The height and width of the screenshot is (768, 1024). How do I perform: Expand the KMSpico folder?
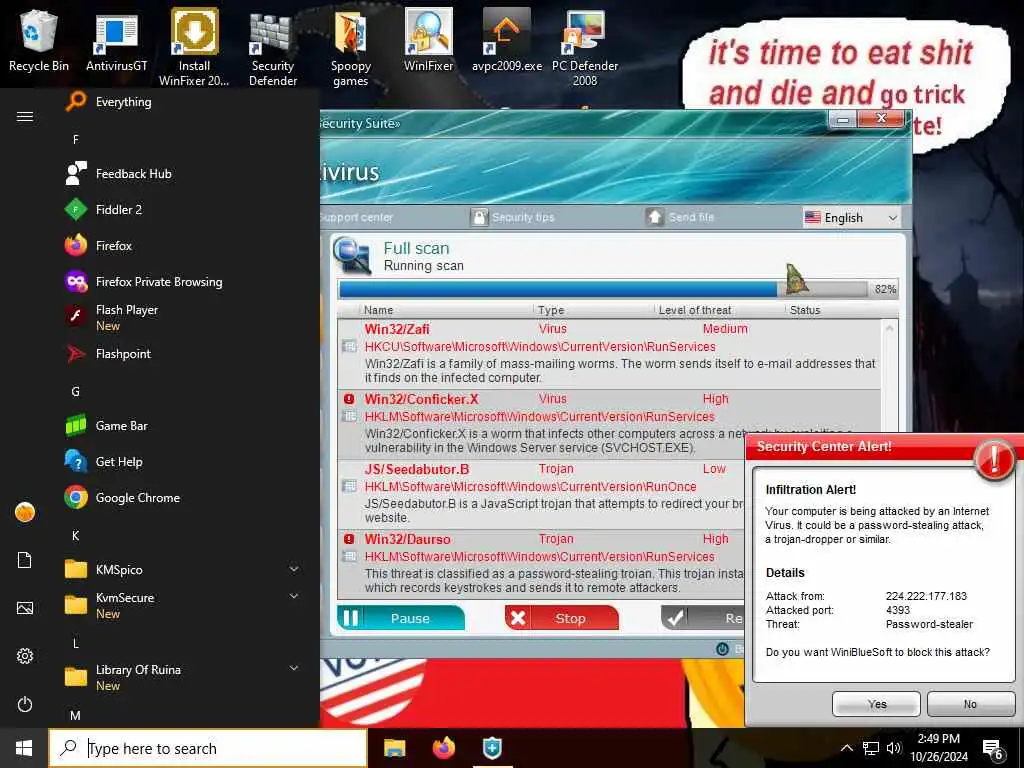click(294, 569)
